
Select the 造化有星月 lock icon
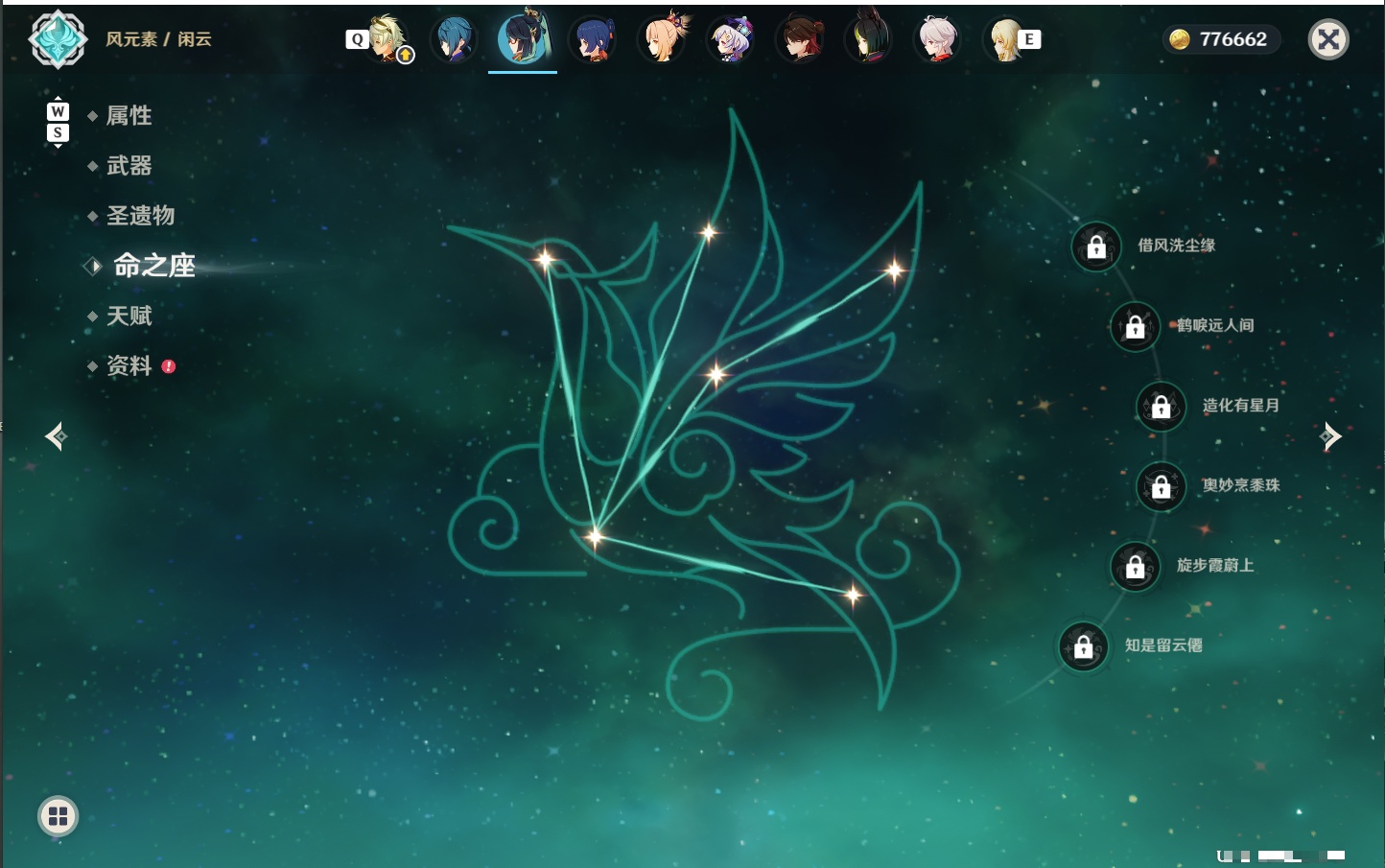click(x=1161, y=407)
